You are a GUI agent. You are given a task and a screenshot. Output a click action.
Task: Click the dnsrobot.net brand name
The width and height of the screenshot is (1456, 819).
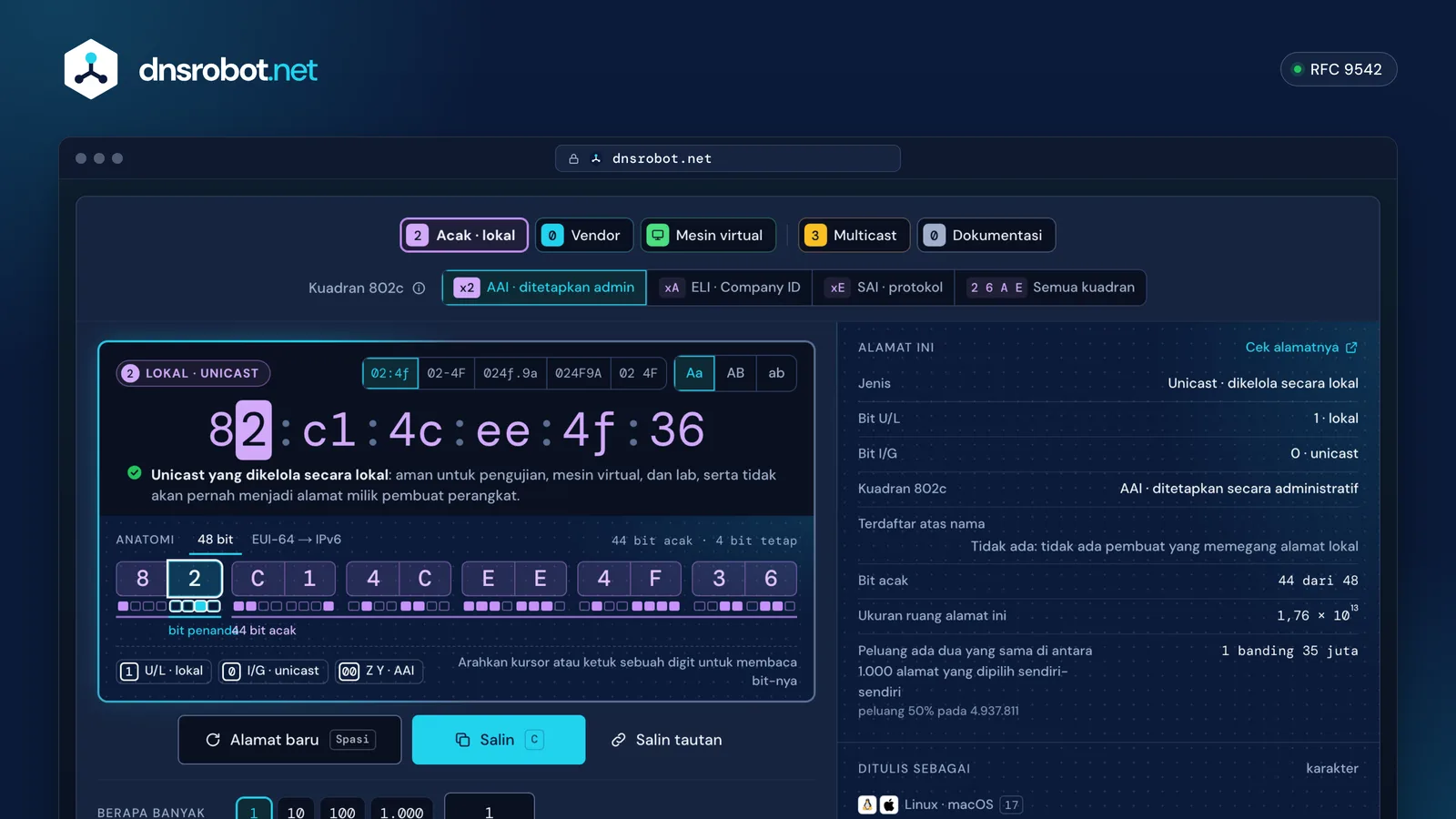[x=228, y=69]
